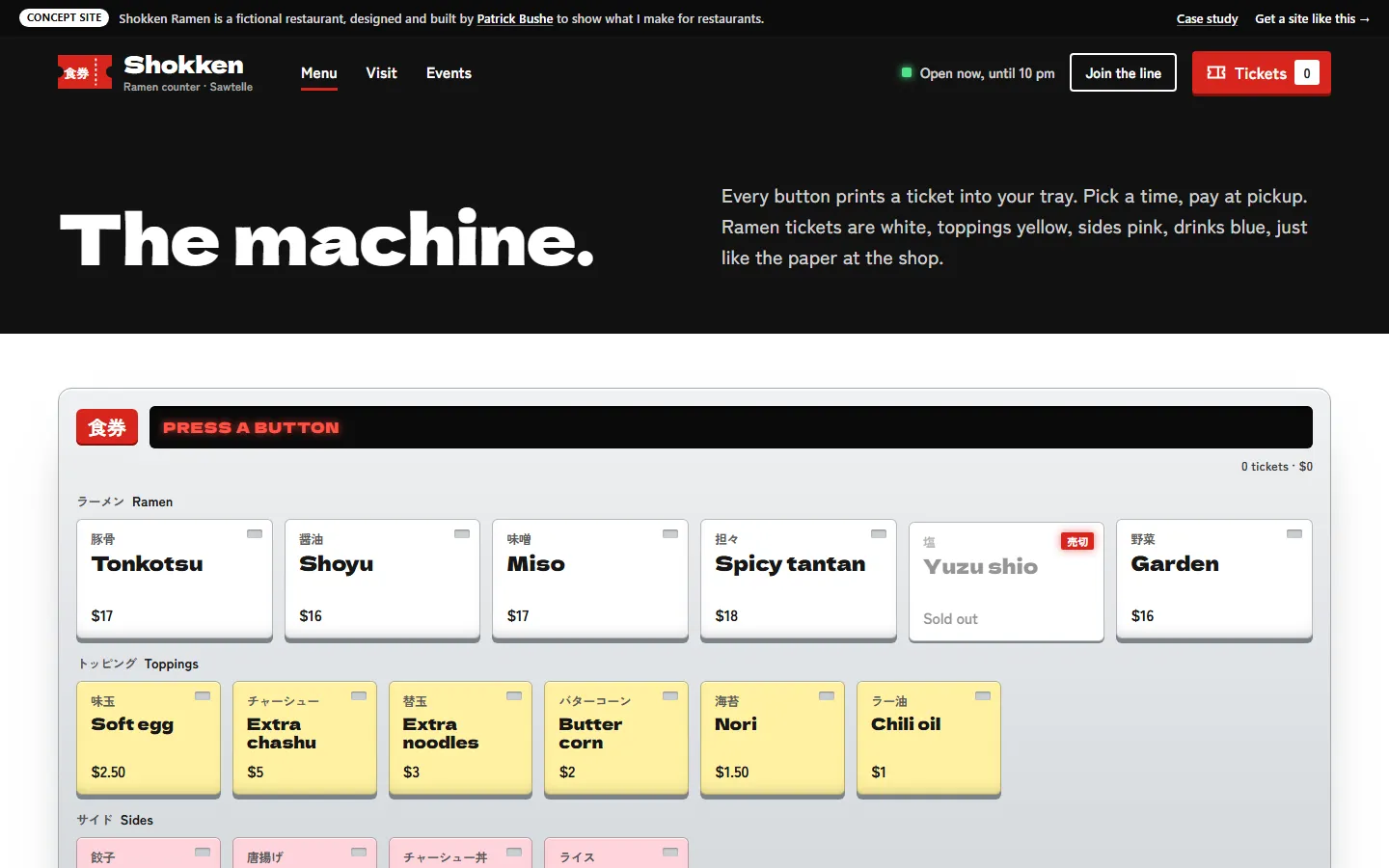Screen dimensions: 1389x868
Task: Click the CONCEPT SITE badge
Action: (64, 18)
